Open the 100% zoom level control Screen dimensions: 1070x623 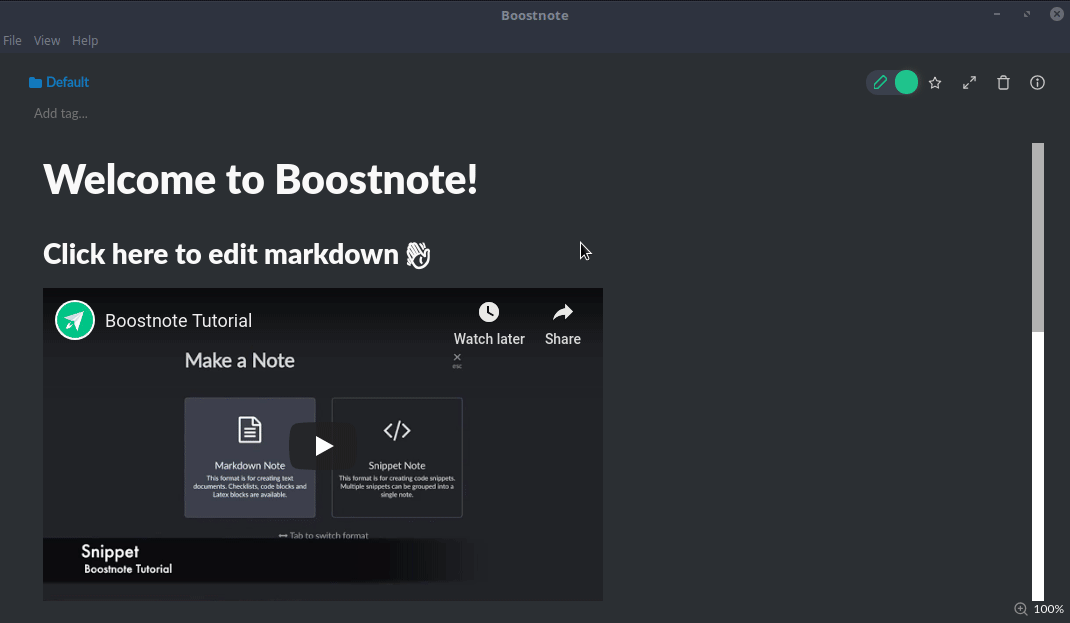[1048, 609]
